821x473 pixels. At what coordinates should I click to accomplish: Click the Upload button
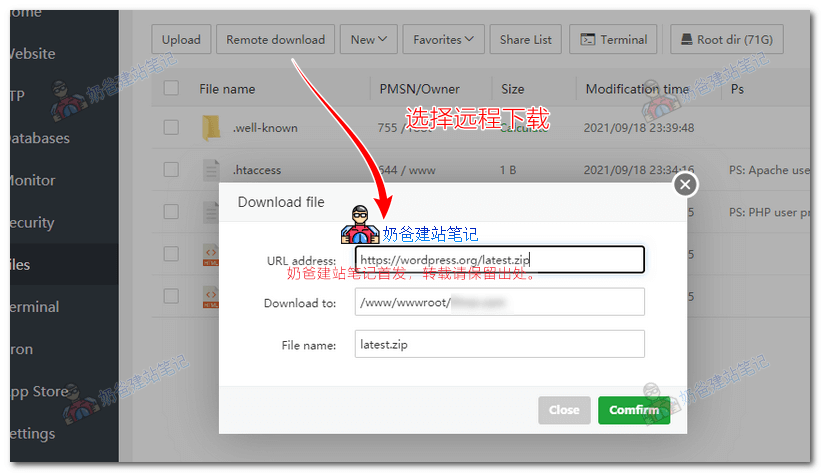tap(181, 40)
